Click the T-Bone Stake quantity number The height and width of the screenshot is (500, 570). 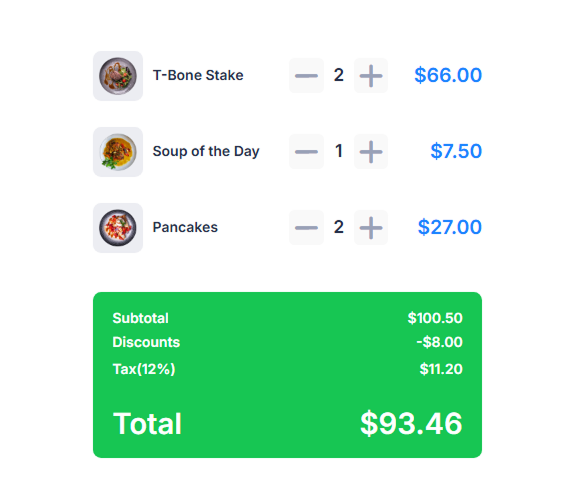point(338,75)
